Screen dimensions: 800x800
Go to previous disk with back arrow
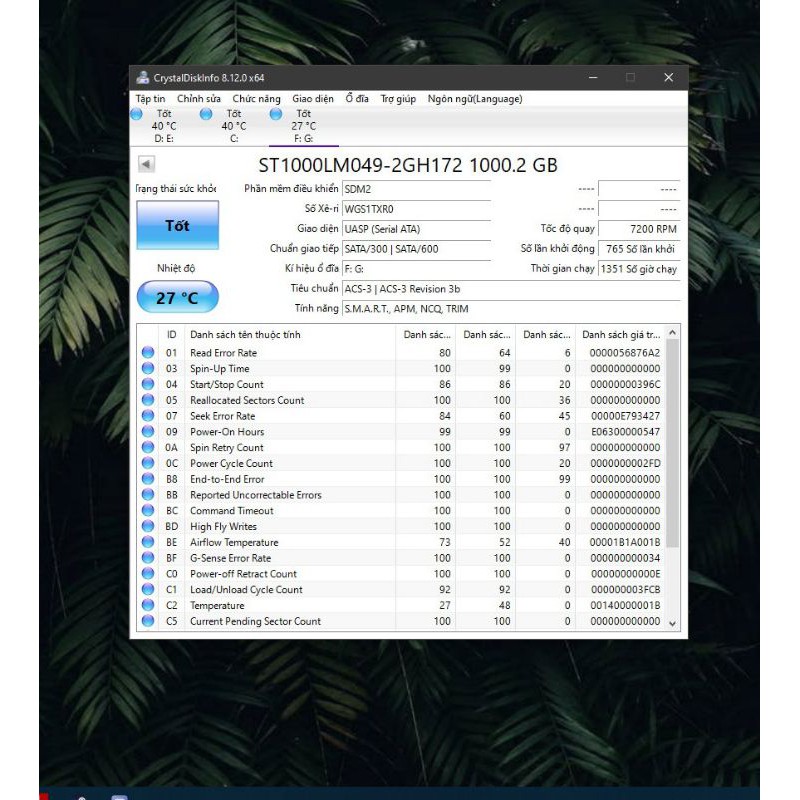click(146, 164)
